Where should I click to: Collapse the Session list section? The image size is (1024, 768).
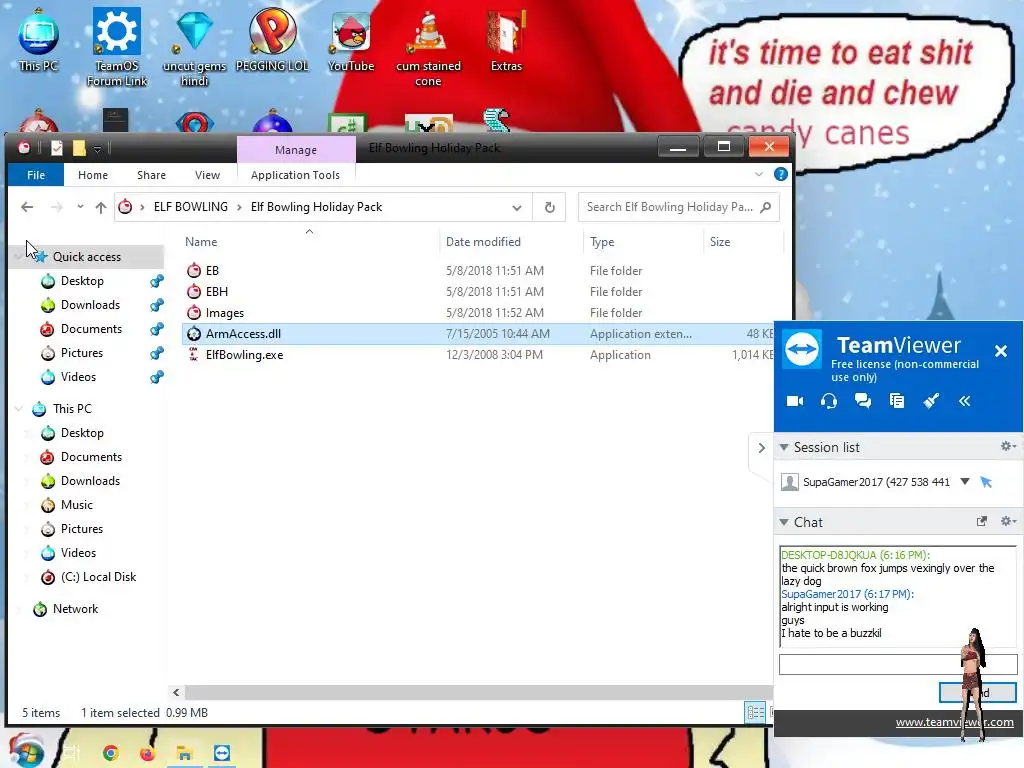click(x=784, y=447)
